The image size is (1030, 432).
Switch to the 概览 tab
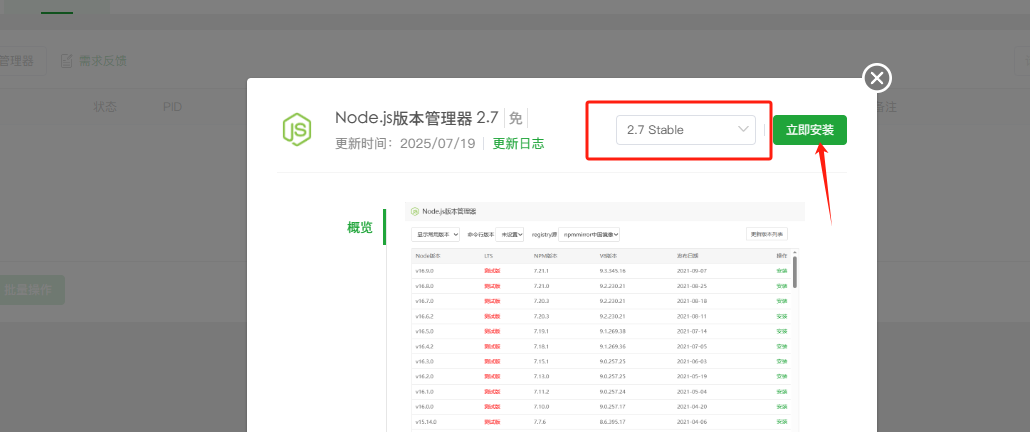pyautogui.click(x=360, y=228)
